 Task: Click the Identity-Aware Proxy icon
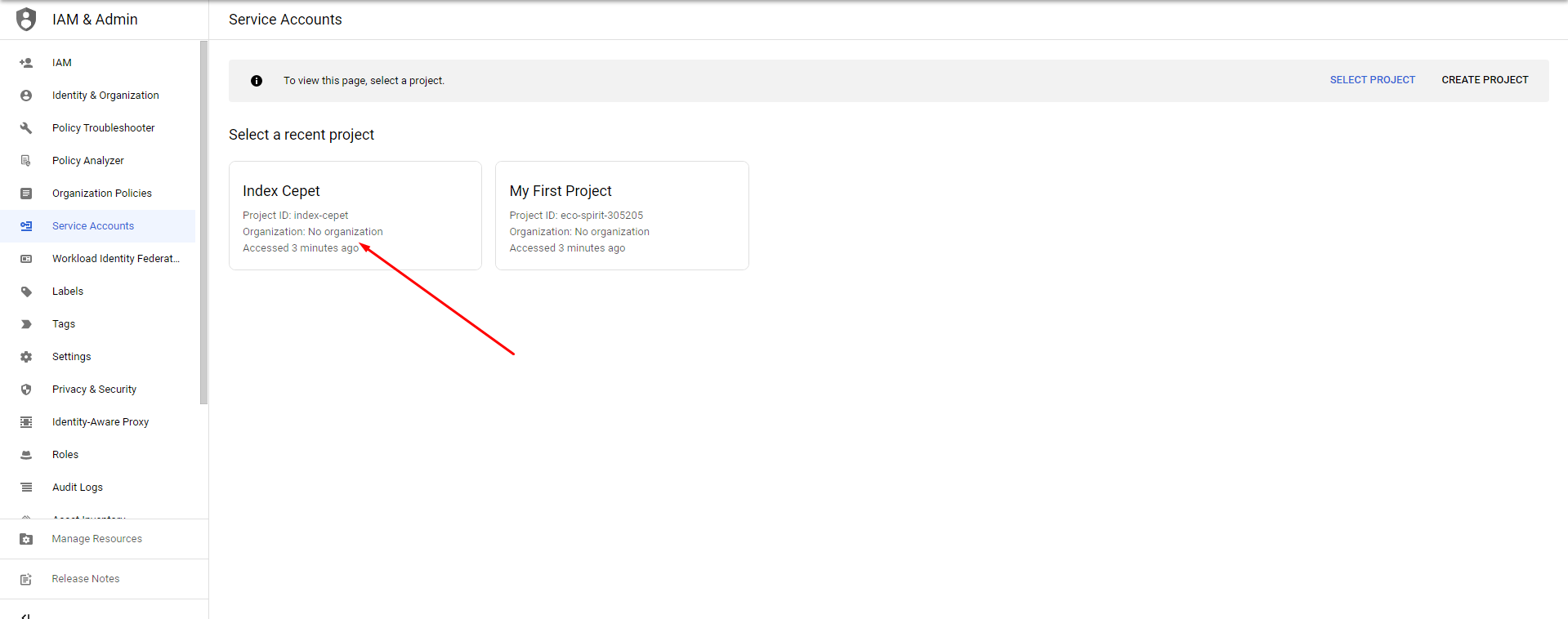26,422
